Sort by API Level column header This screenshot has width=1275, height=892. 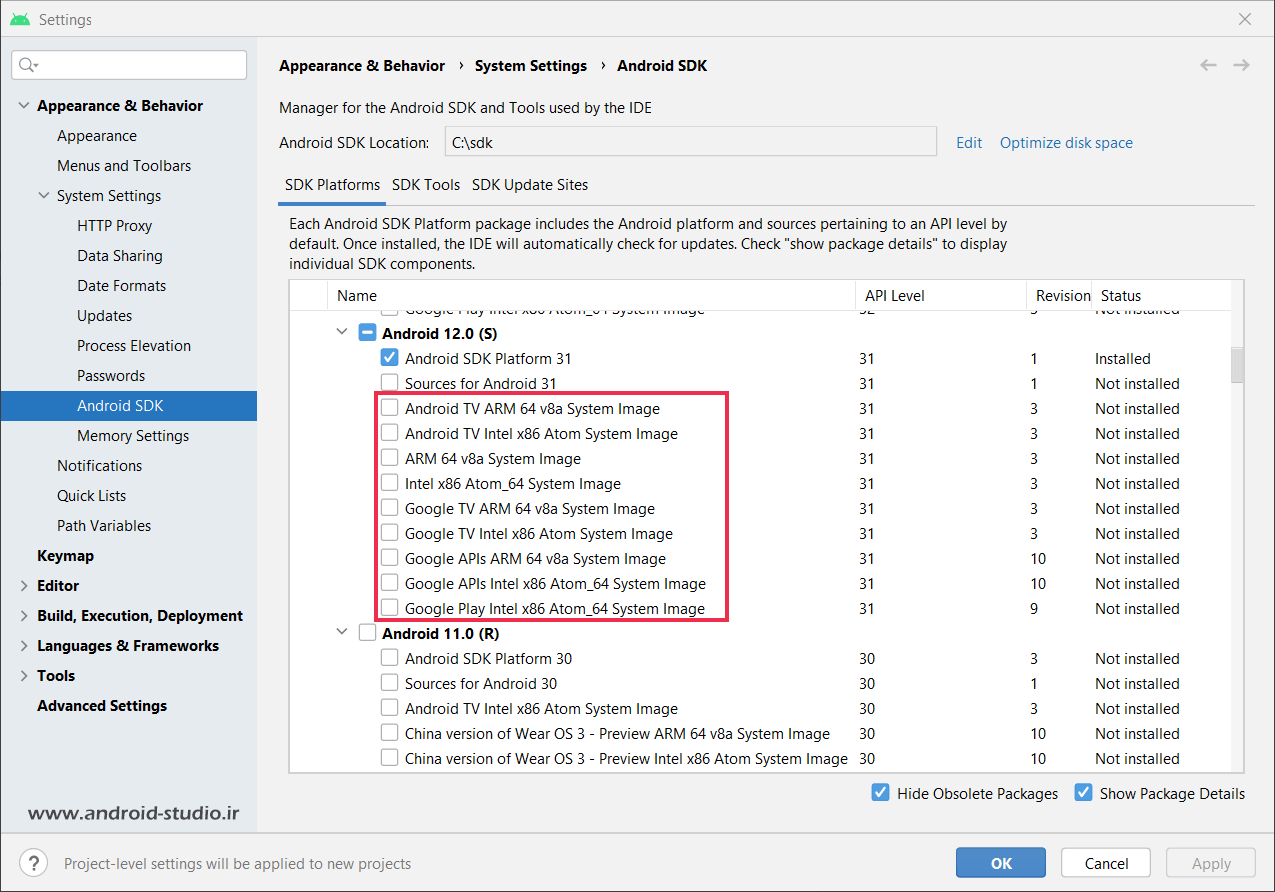[941, 296]
